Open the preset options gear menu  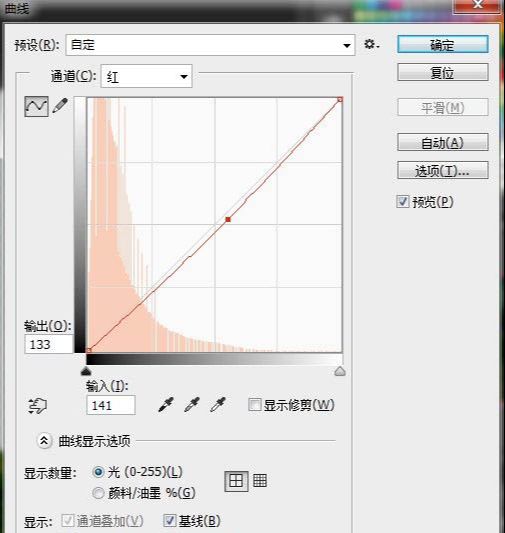(x=371, y=45)
